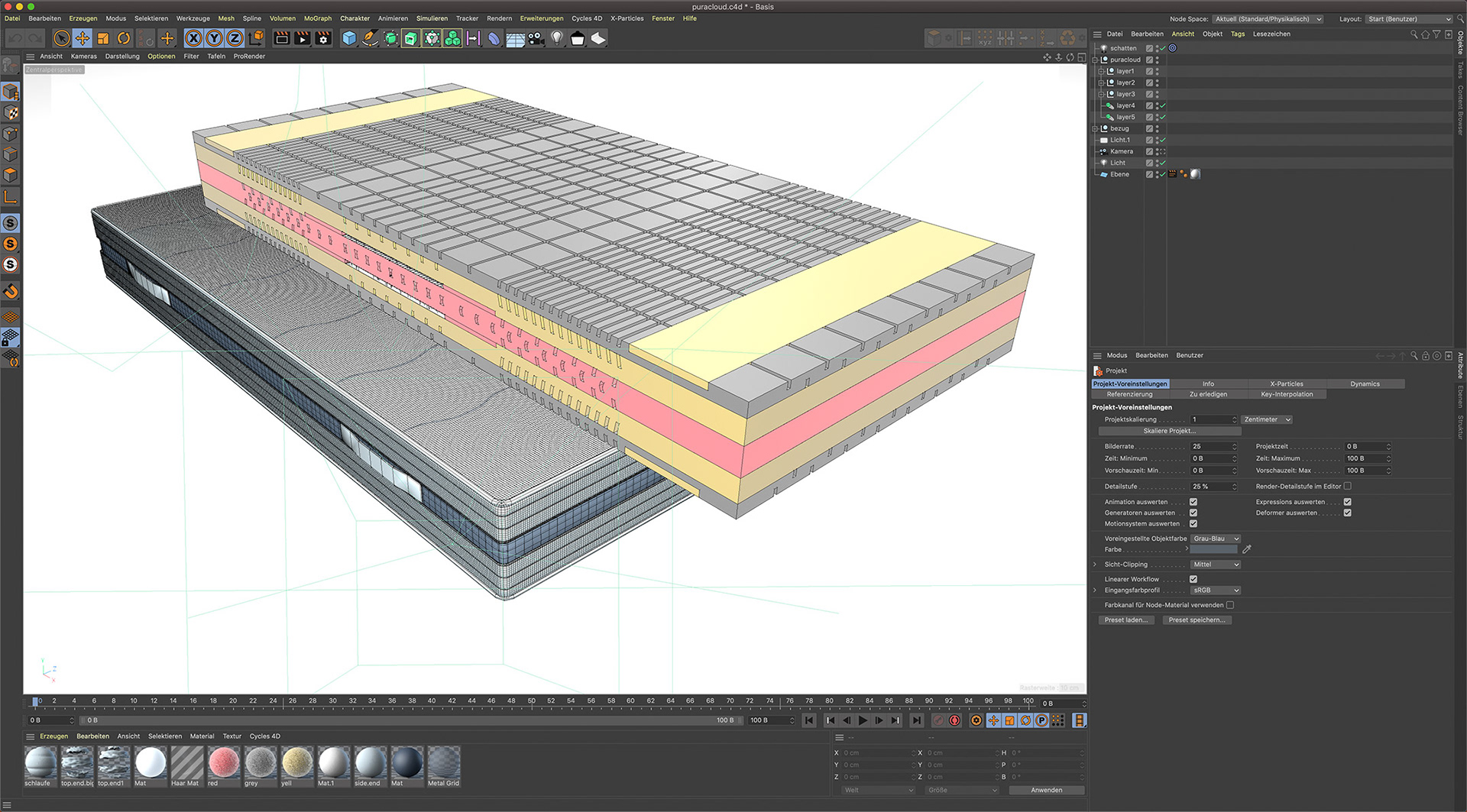Toggle the X axis lock icon

(x=193, y=38)
